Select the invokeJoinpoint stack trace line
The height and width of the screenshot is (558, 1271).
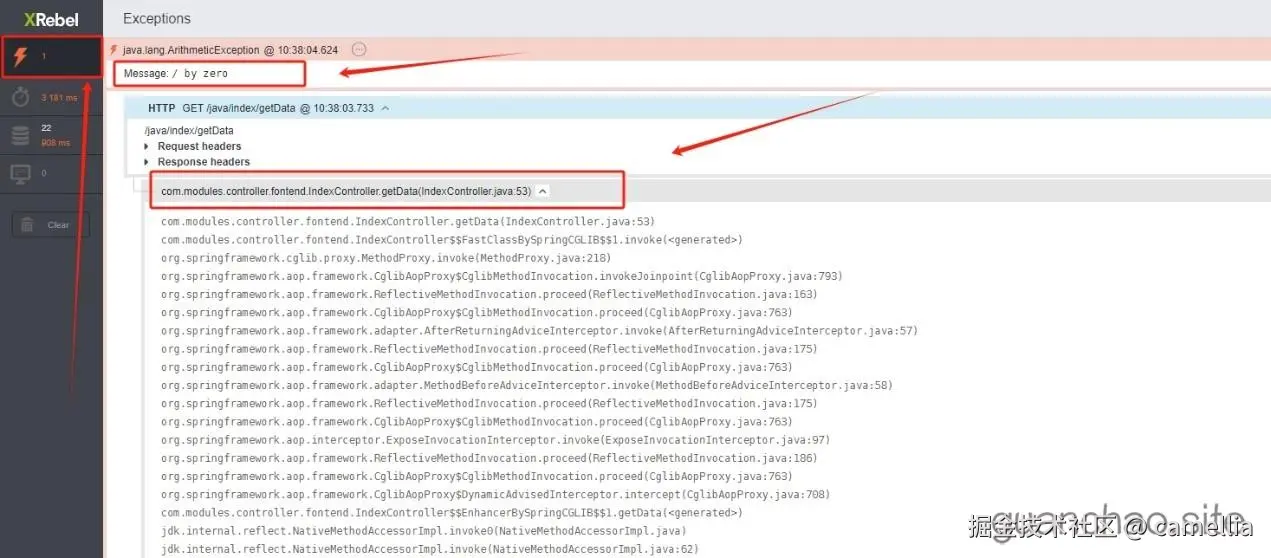[501, 276]
